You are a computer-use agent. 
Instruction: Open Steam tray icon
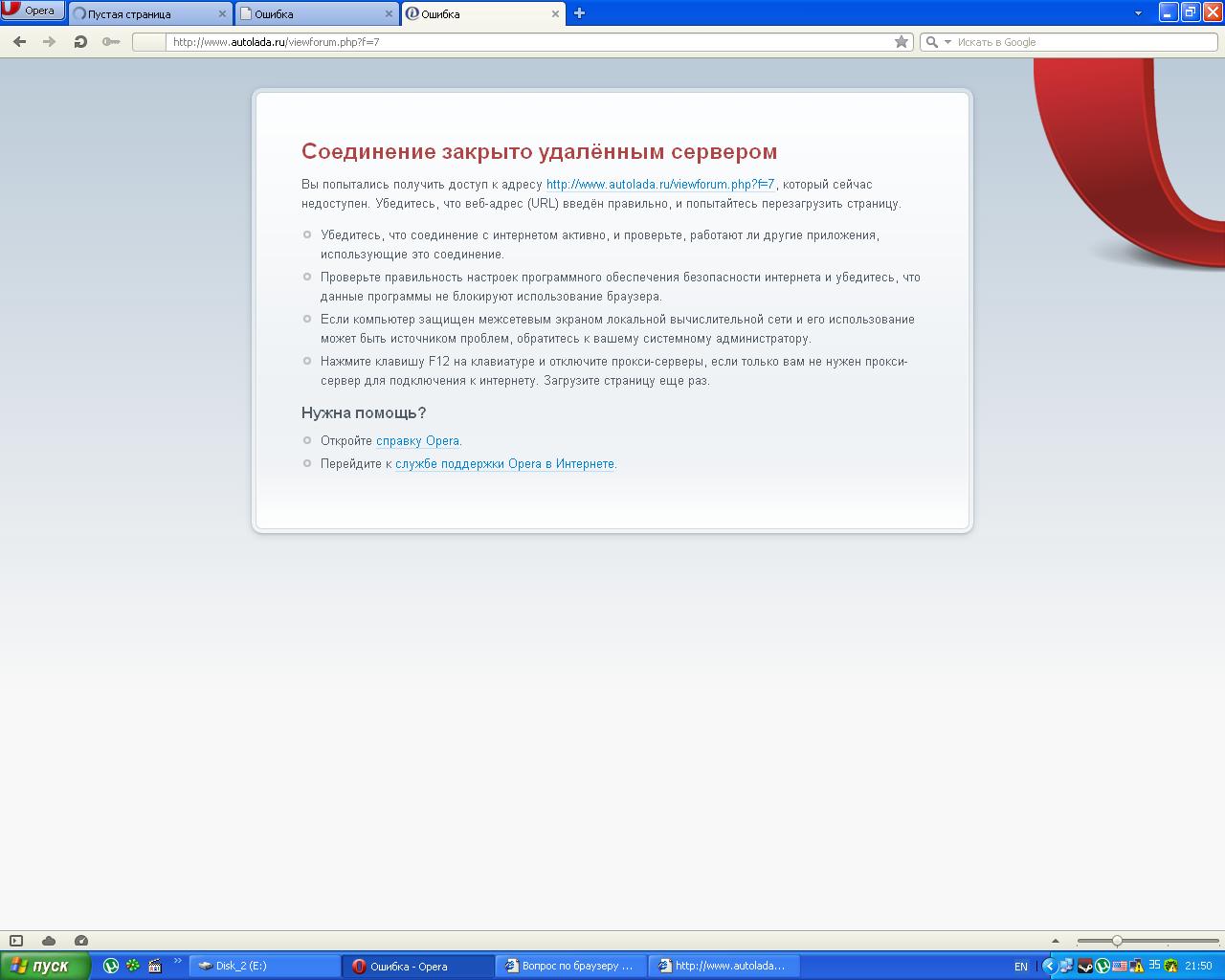[x=1085, y=966]
